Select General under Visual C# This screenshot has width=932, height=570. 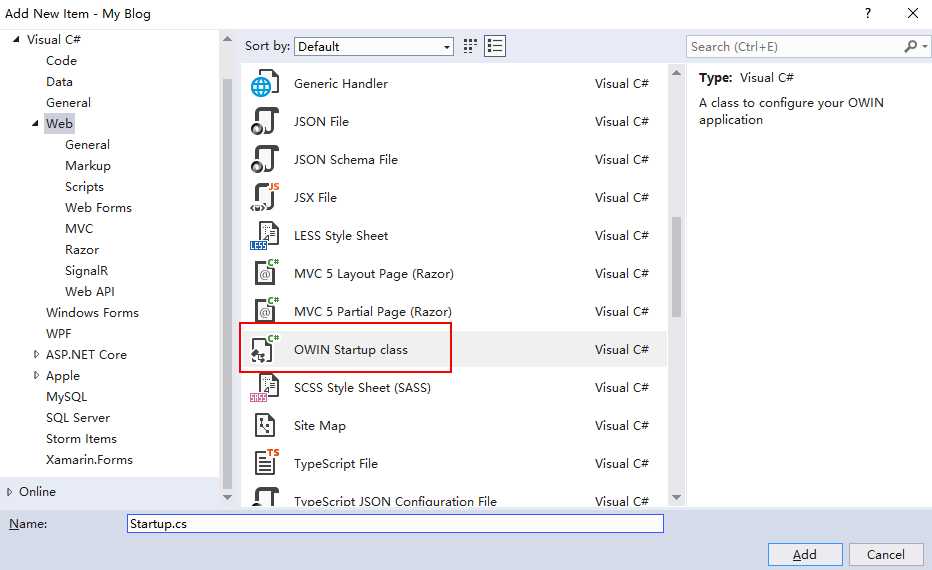tap(68, 102)
